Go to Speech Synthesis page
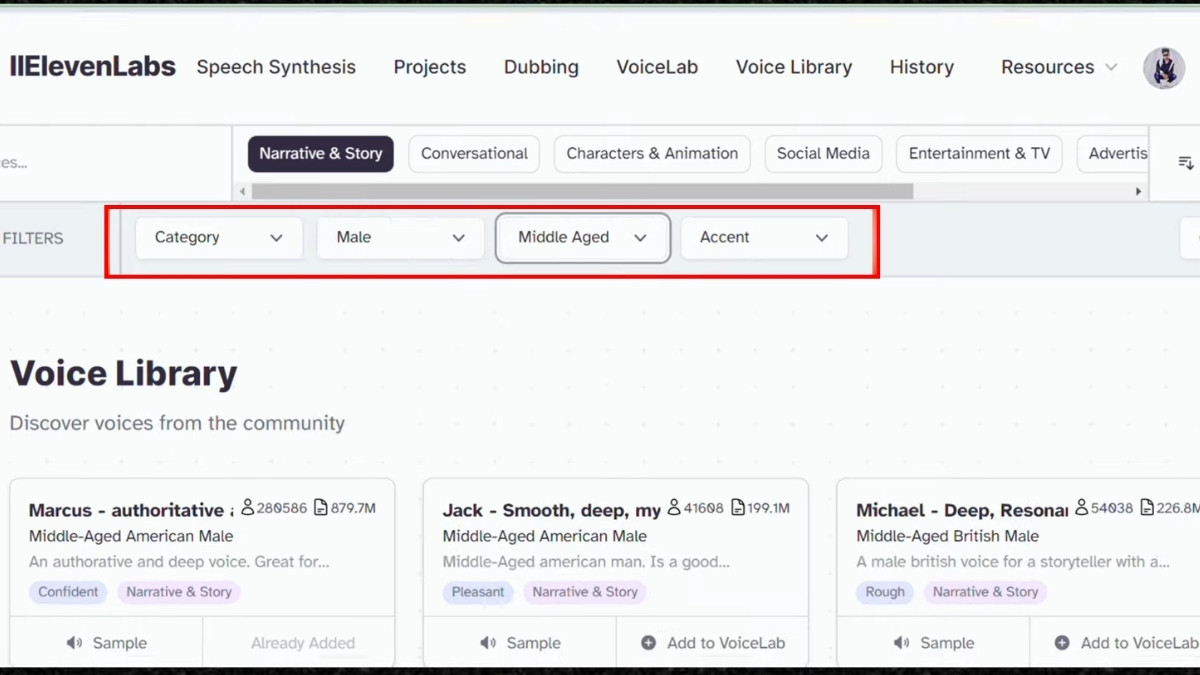 [x=276, y=67]
